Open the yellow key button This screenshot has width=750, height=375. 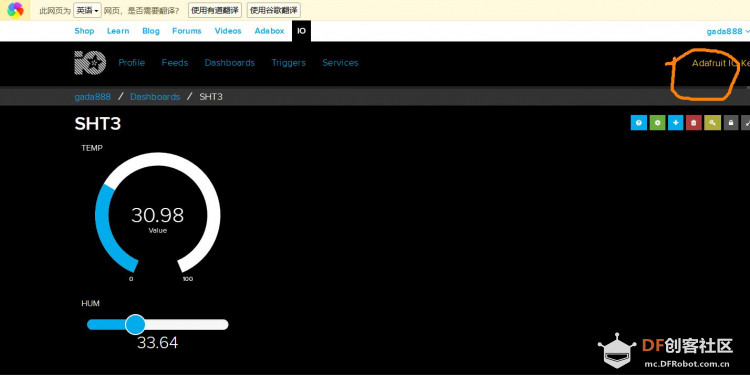tap(712, 123)
